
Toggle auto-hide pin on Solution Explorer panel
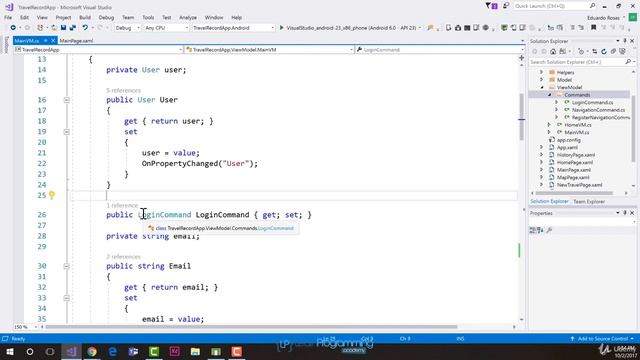pos(625,41)
